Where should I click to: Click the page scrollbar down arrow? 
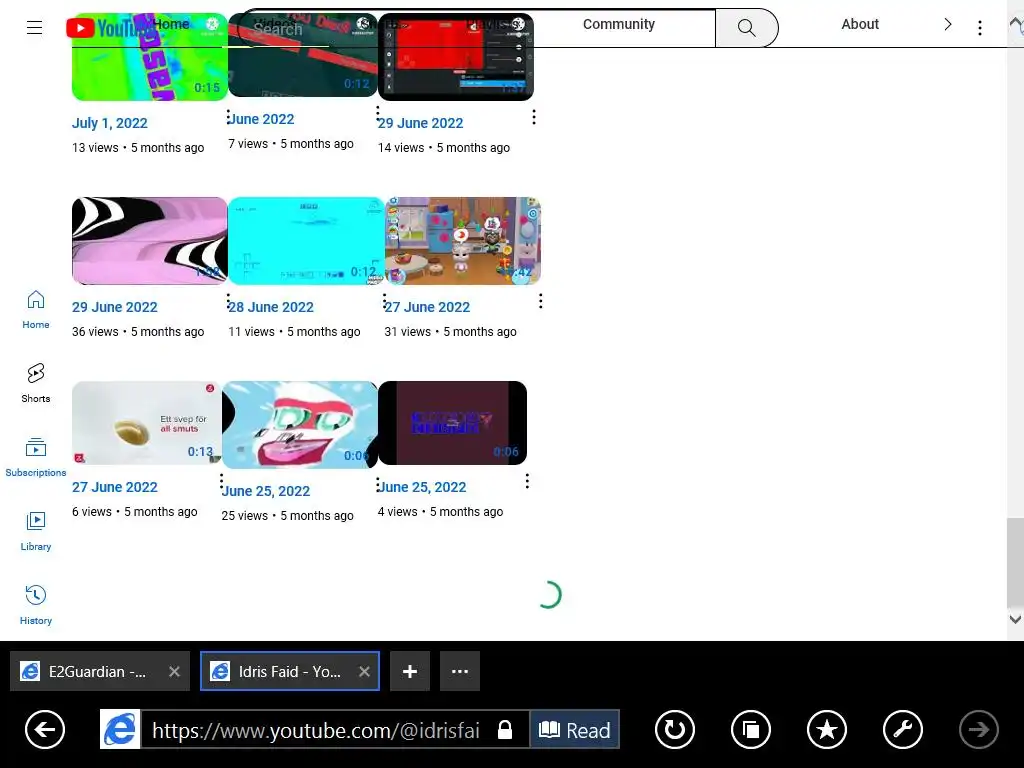tap(1015, 619)
